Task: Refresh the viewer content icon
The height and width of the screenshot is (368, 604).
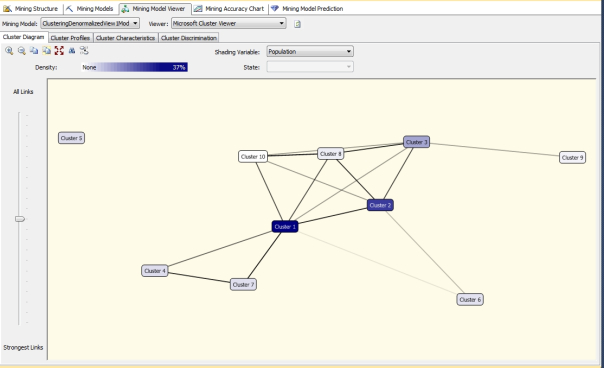Action: 297,24
